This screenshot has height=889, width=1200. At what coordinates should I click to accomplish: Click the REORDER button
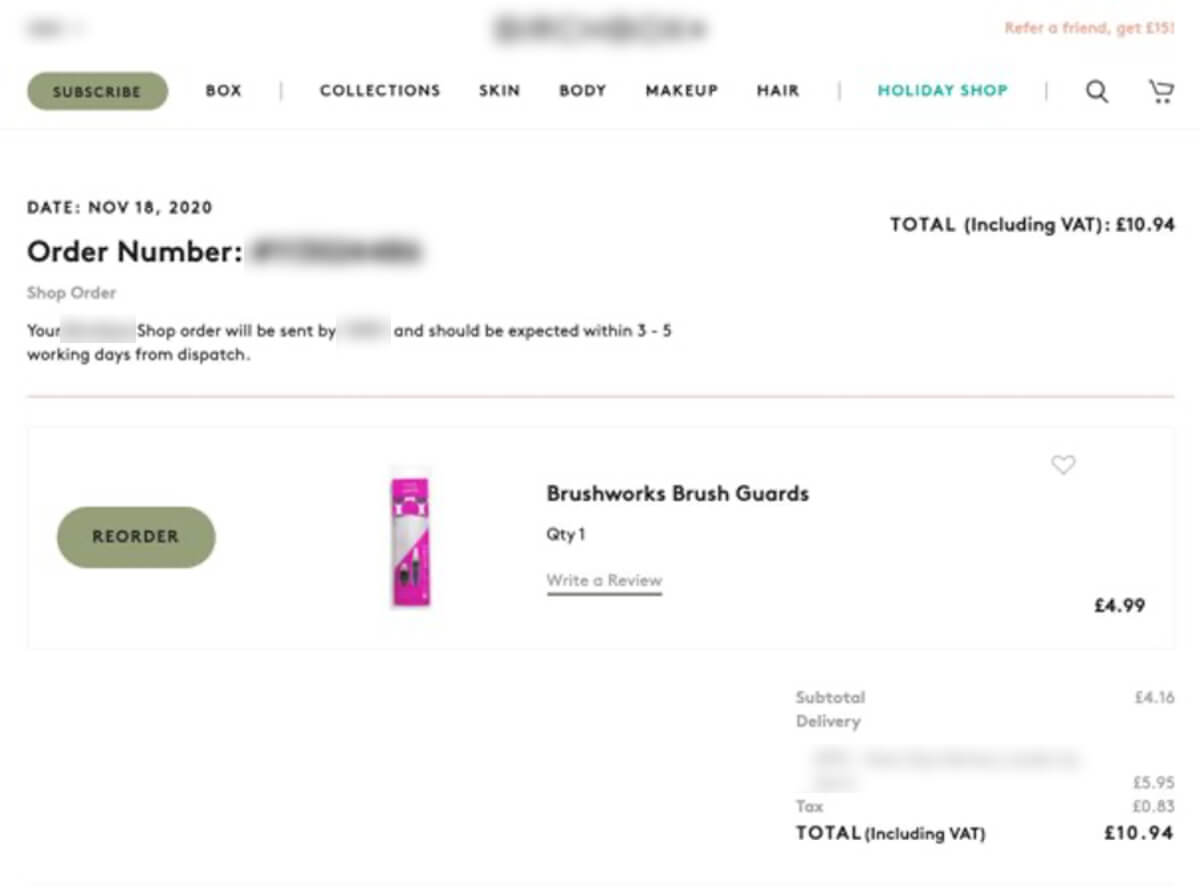136,537
